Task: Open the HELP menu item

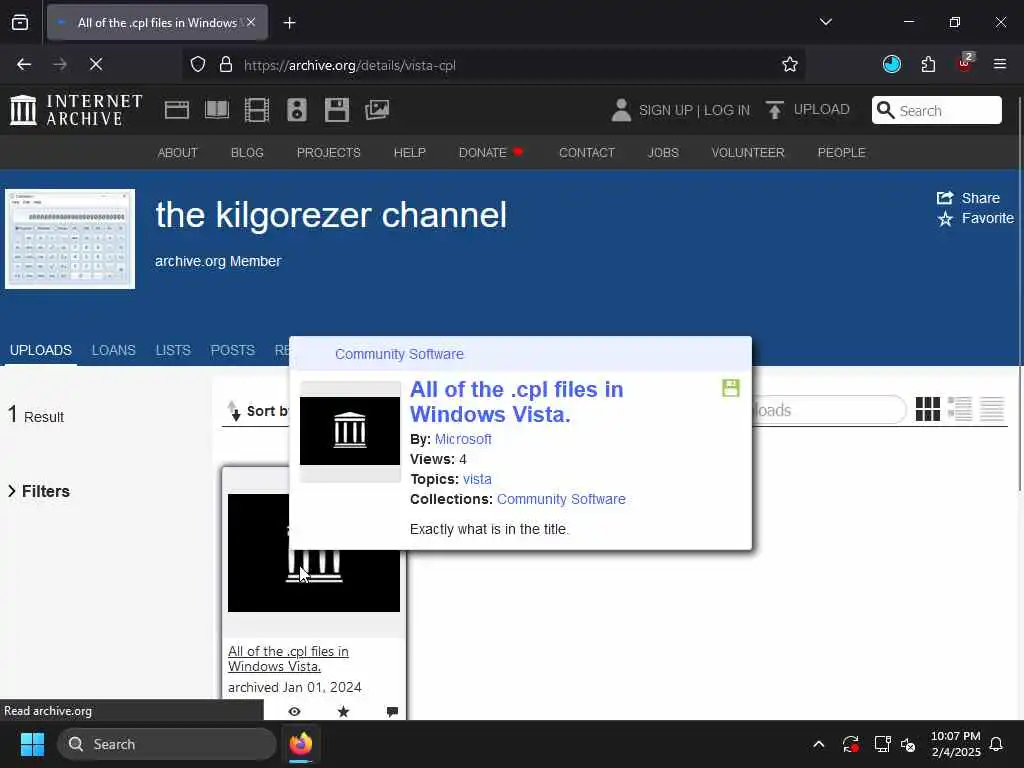Action: pos(409,152)
